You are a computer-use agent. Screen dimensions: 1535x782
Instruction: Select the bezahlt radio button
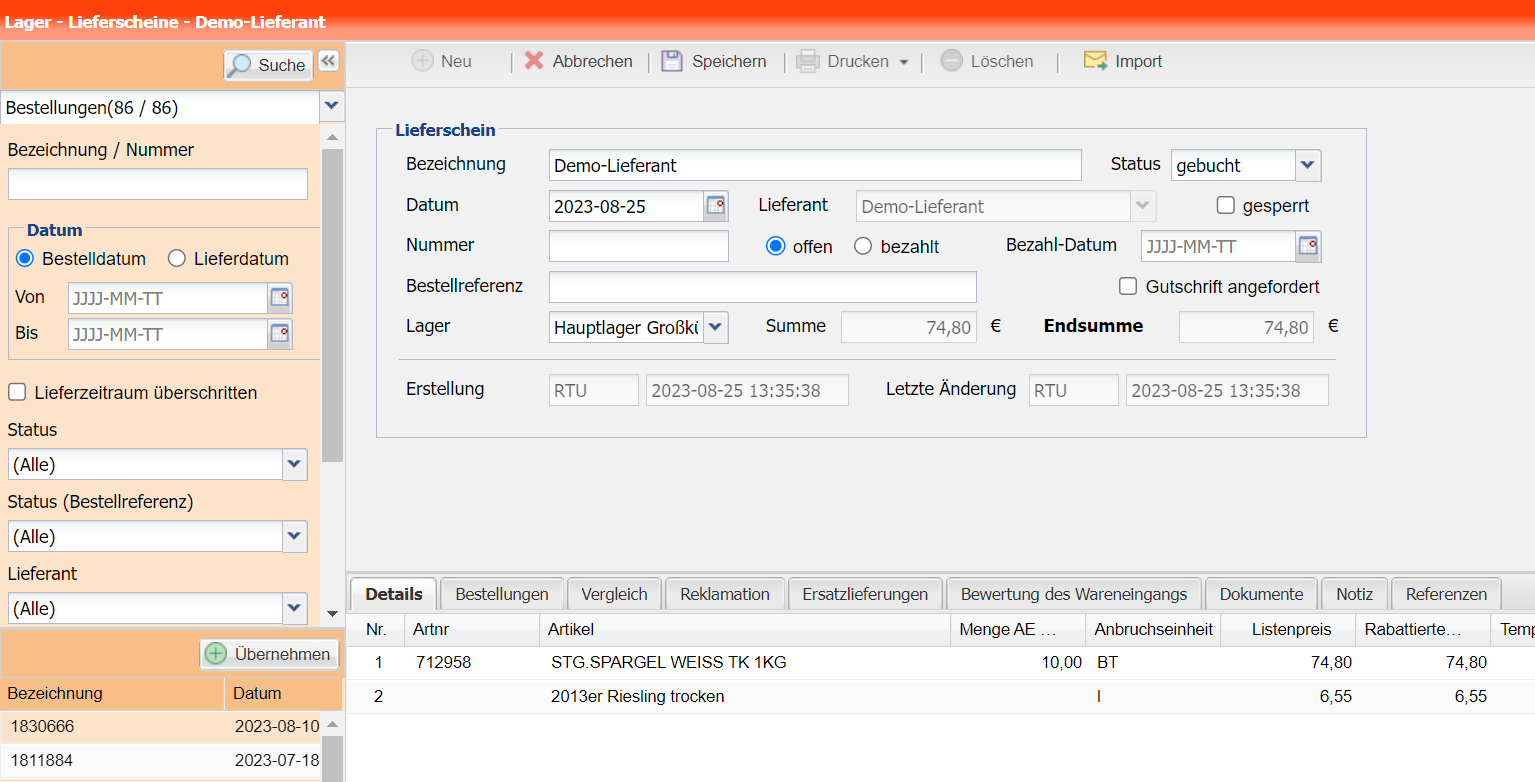[x=863, y=246]
